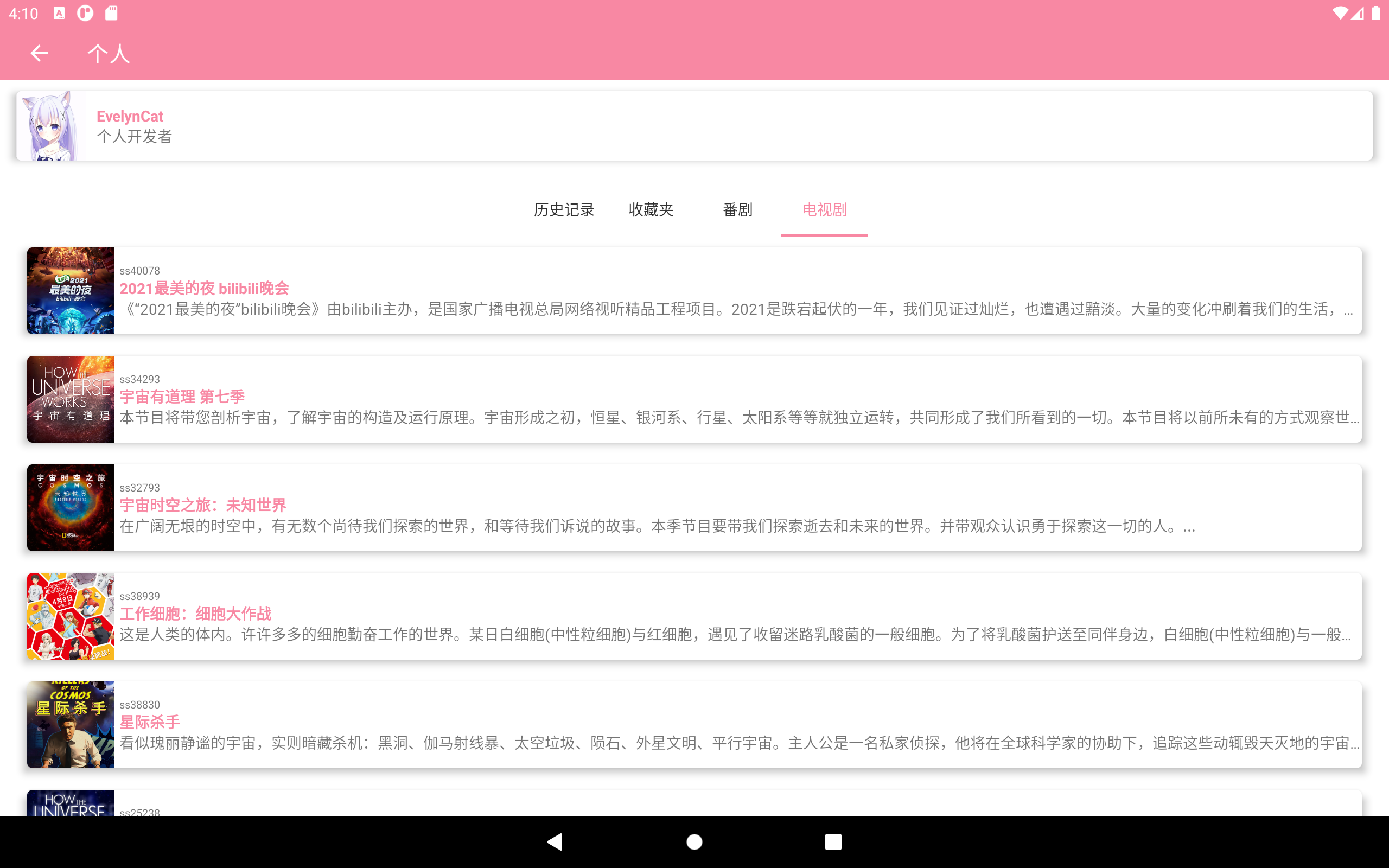The width and height of the screenshot is (1389, 868).
Task: Open 工作细胞：细胞大作战 title
Action: [x=195, y=614]
